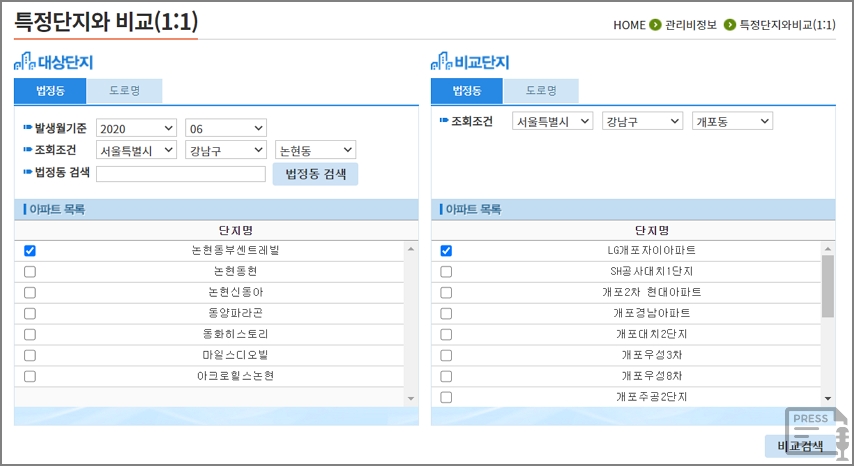Open the 2020 year dropdown

point(136,128)
